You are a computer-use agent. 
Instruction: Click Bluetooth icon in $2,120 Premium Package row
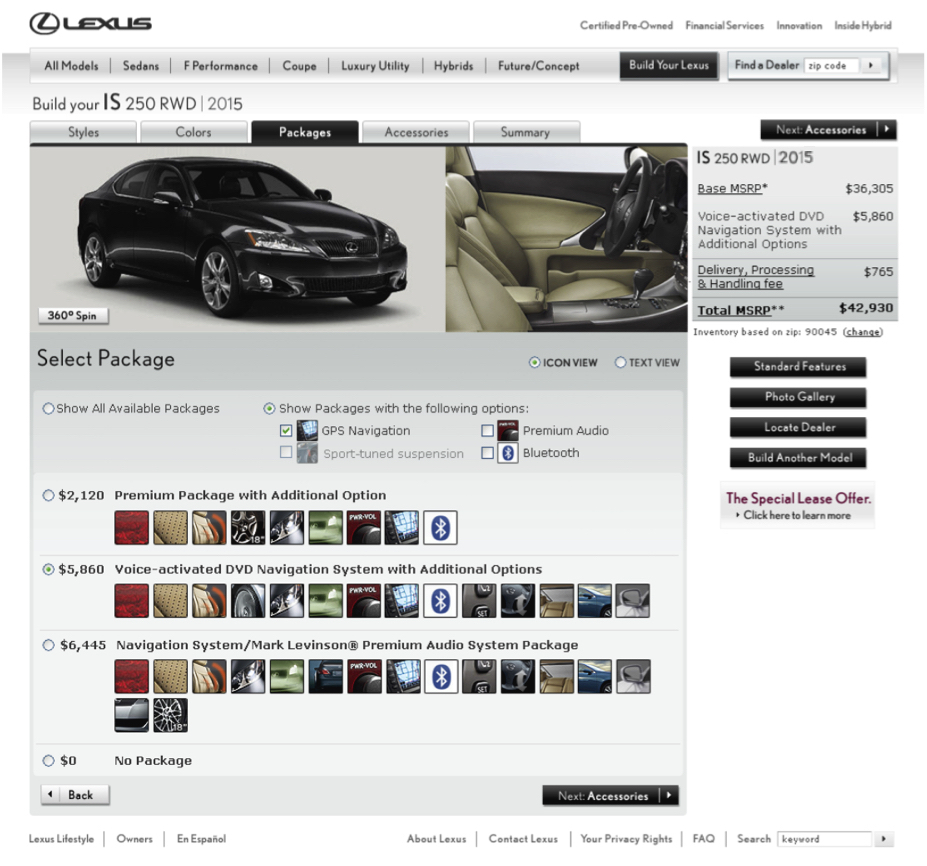[440, 528]
